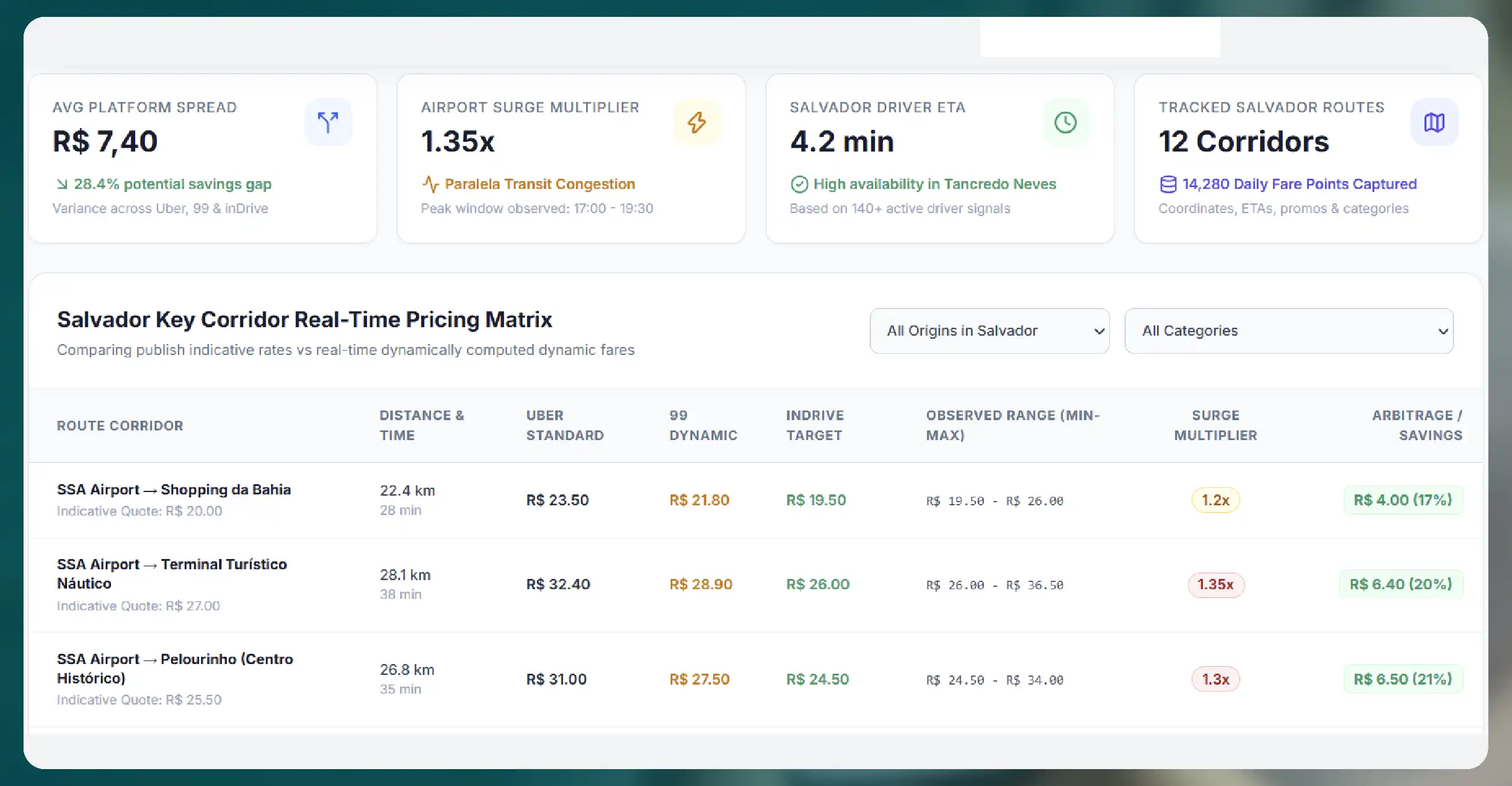
Task: Click the downward arrow beside savings gap
Action: click(x=62, y=184)
